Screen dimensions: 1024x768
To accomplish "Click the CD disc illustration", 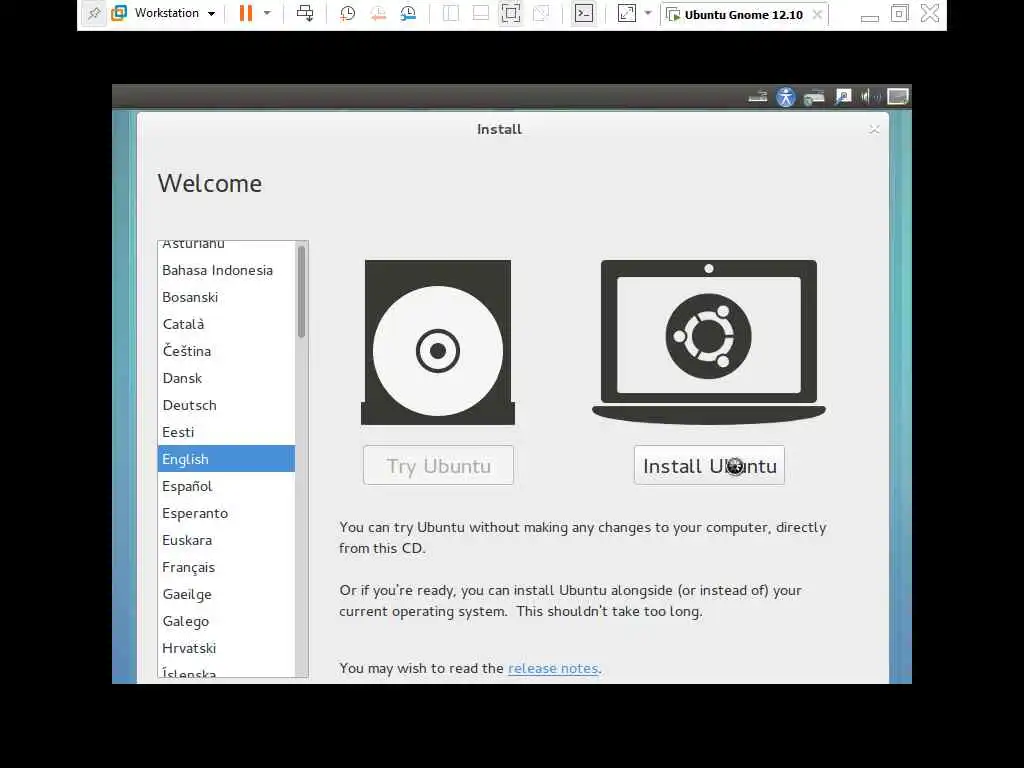I will tap(438, 343).
